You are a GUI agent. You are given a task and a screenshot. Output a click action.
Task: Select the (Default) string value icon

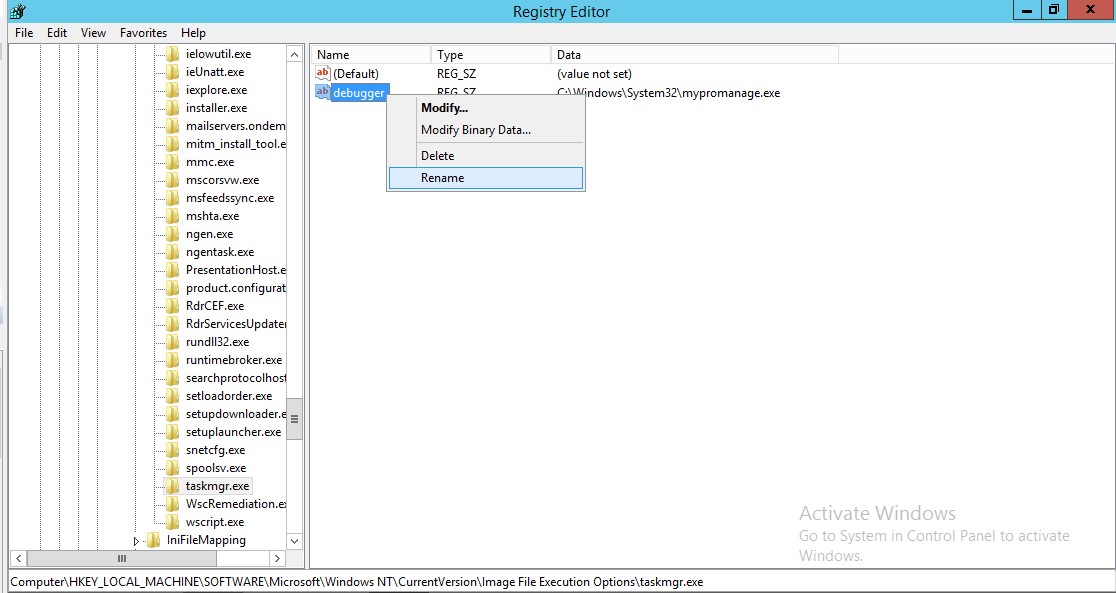click(x=322, y=73)
